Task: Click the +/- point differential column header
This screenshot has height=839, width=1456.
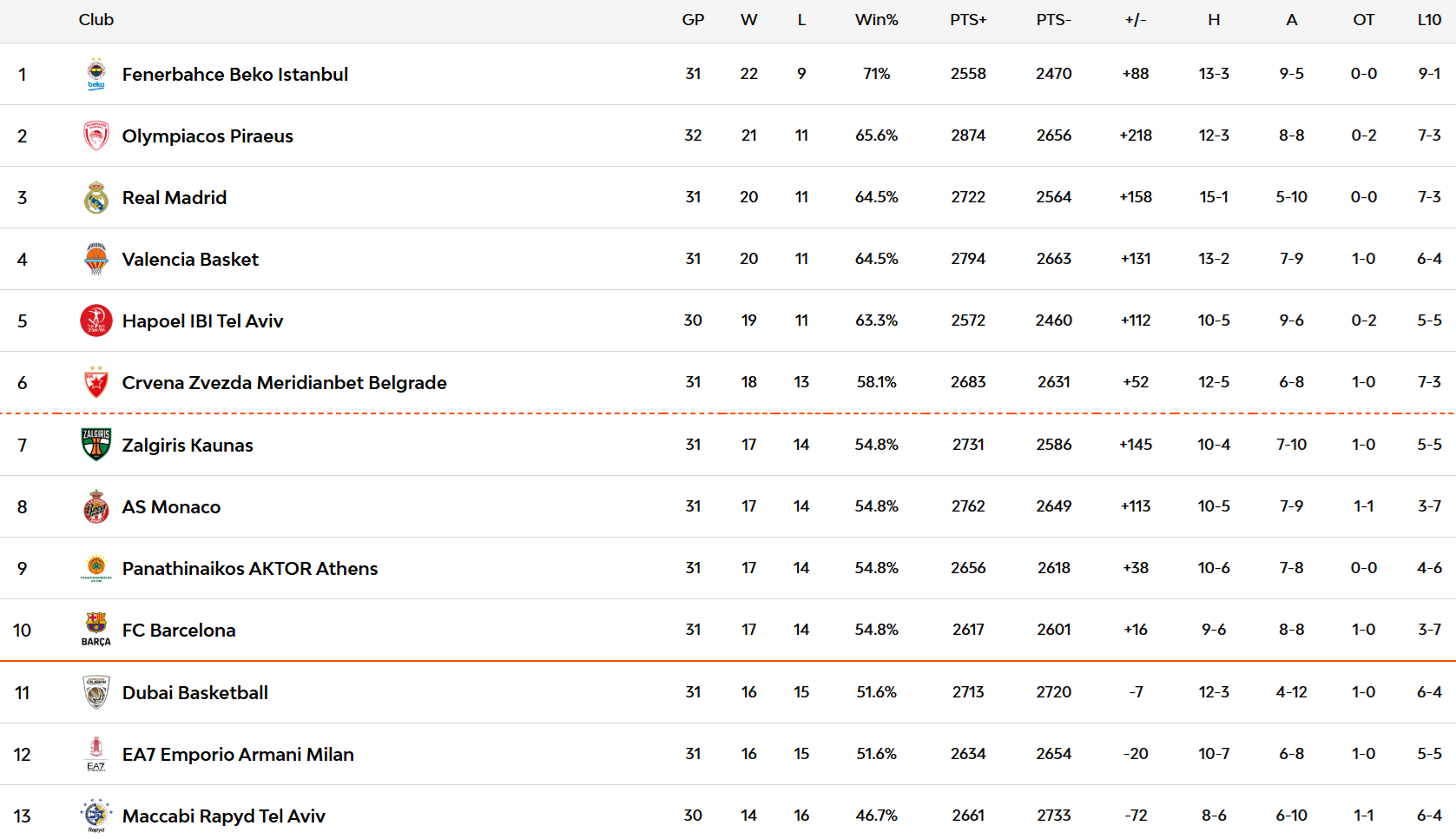Action: pos(1136,20)
